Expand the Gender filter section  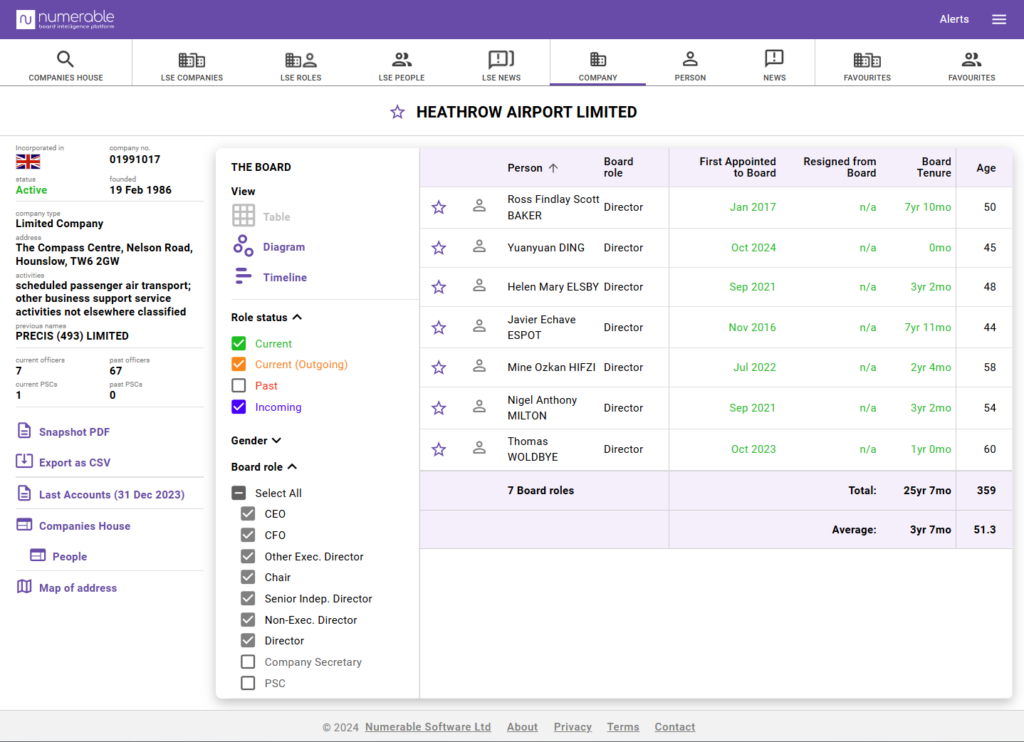pos(276,440)
